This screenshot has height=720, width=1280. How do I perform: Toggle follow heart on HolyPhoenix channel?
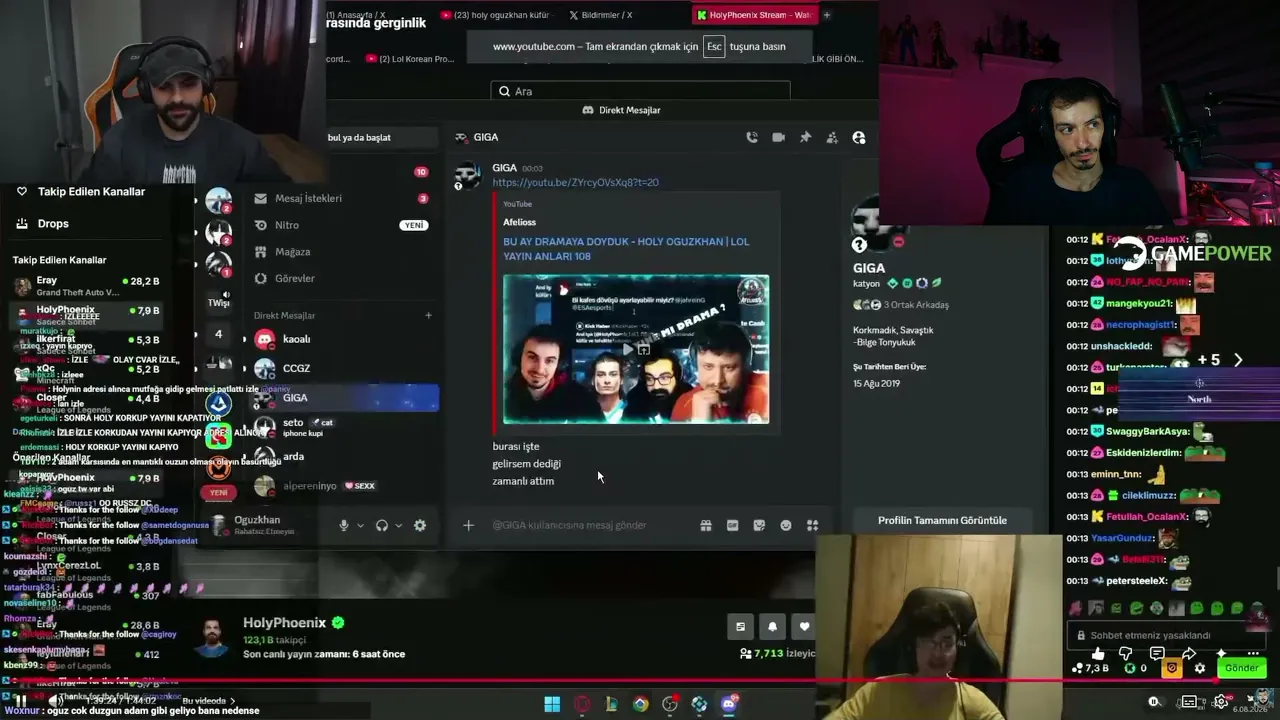coord(805,627)
